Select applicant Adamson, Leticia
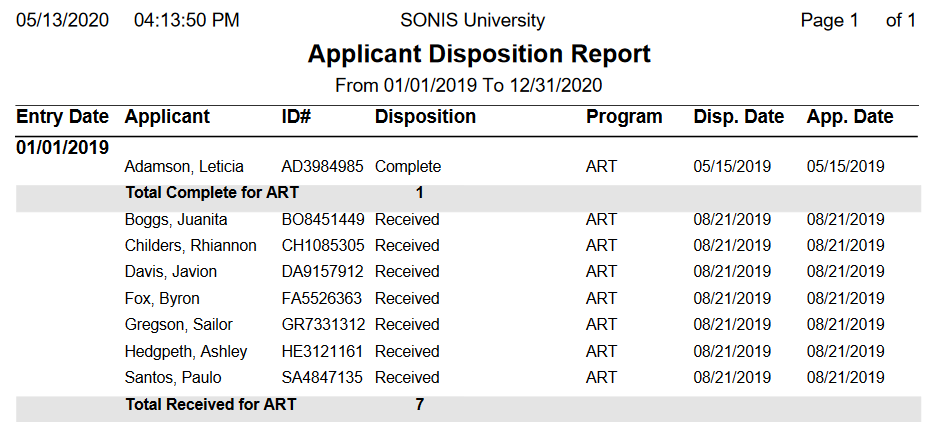 184,167
